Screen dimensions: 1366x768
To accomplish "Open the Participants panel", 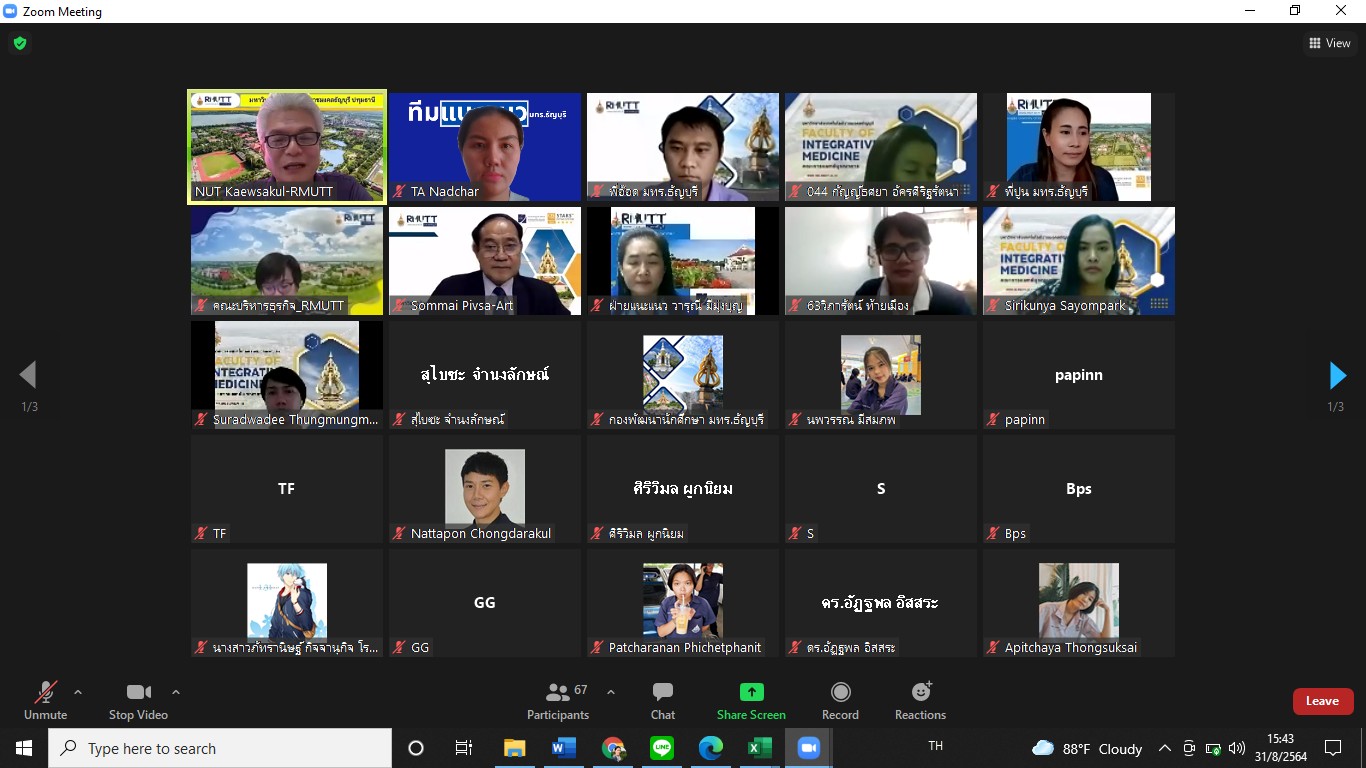I will click(x=558, y=700).
